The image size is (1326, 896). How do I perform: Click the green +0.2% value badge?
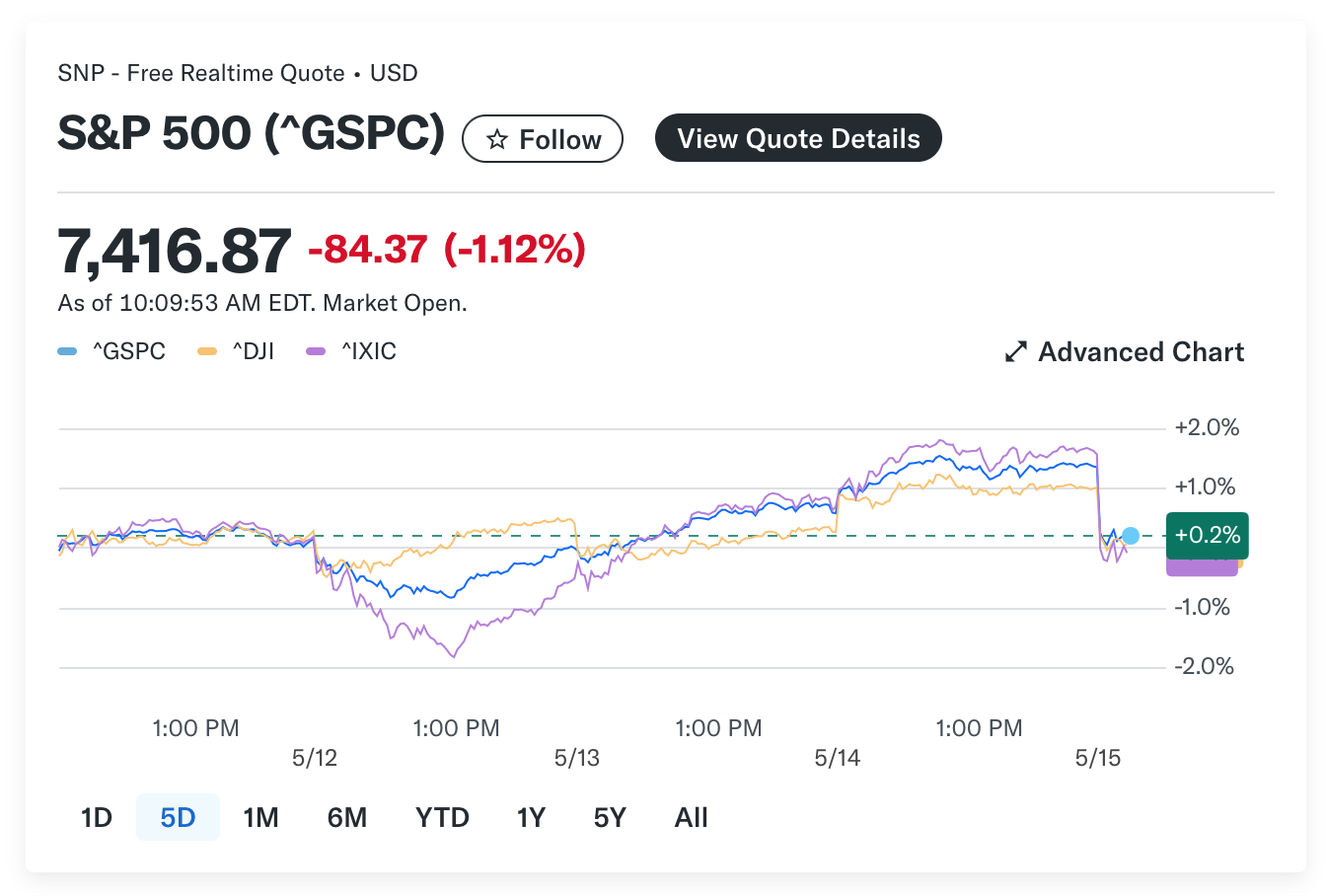click(1208, 536)
